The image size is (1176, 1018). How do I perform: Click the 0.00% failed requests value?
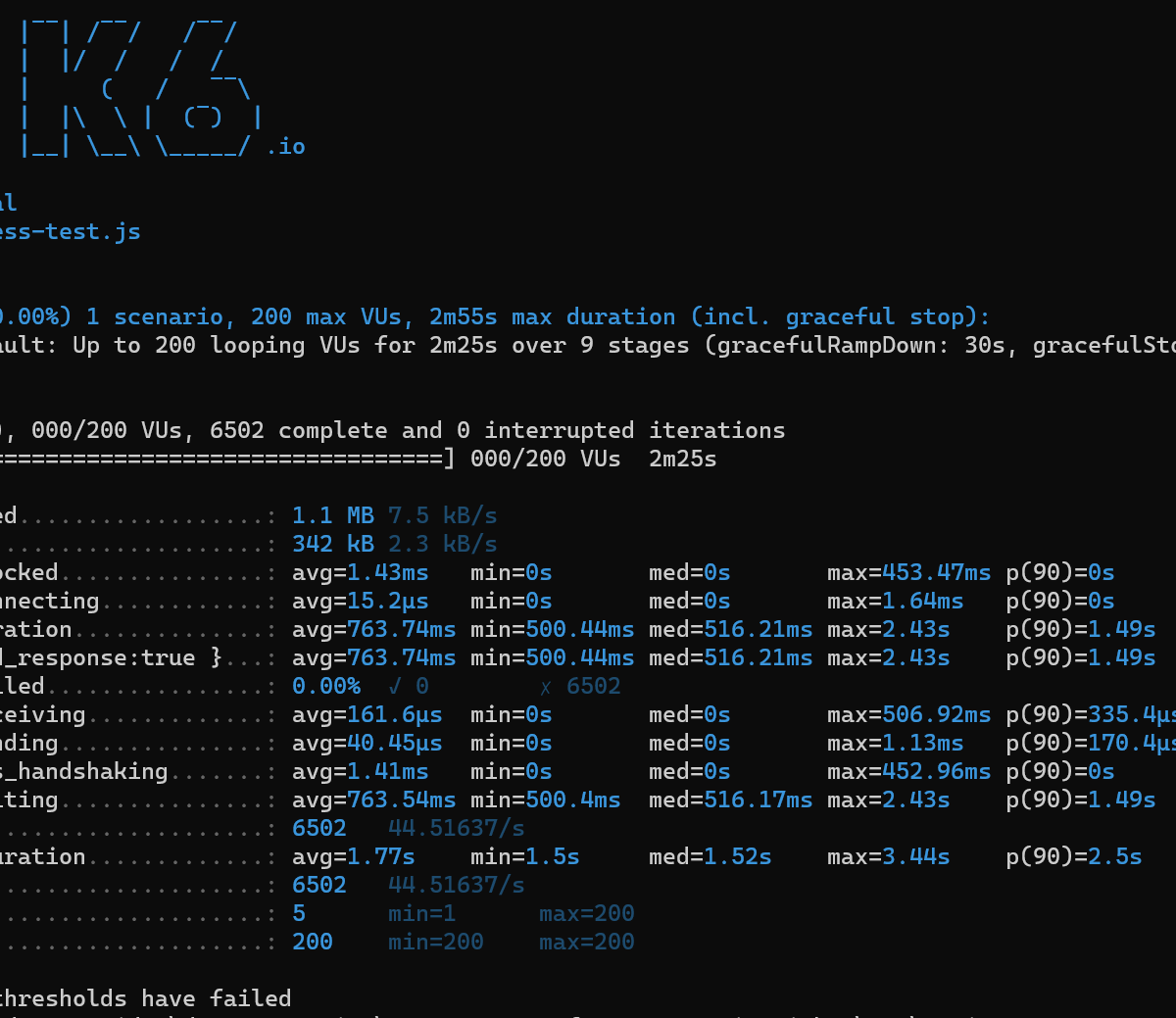[325, 686]
